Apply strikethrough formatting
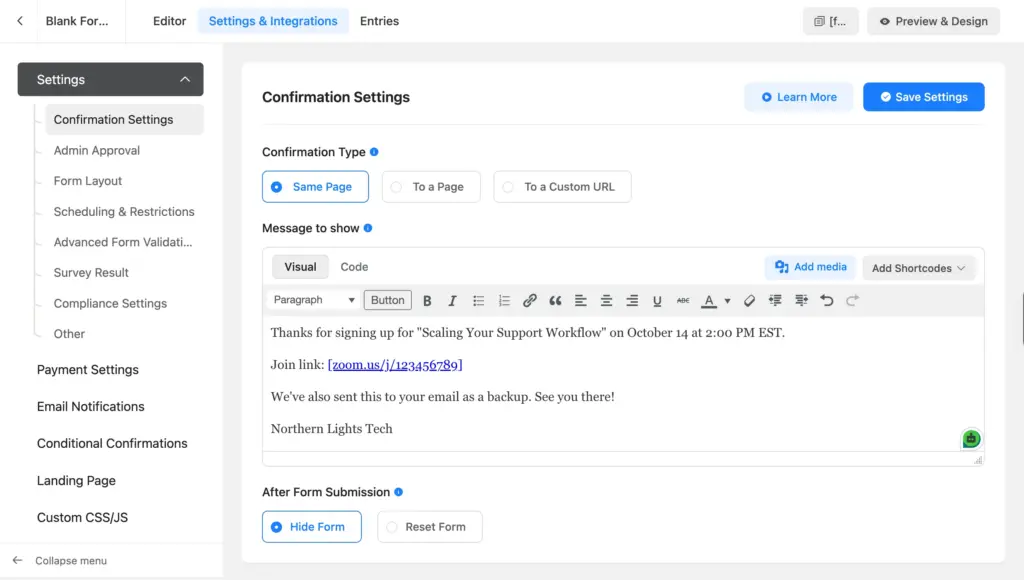 pyautogui.click(x=683, y=300)
